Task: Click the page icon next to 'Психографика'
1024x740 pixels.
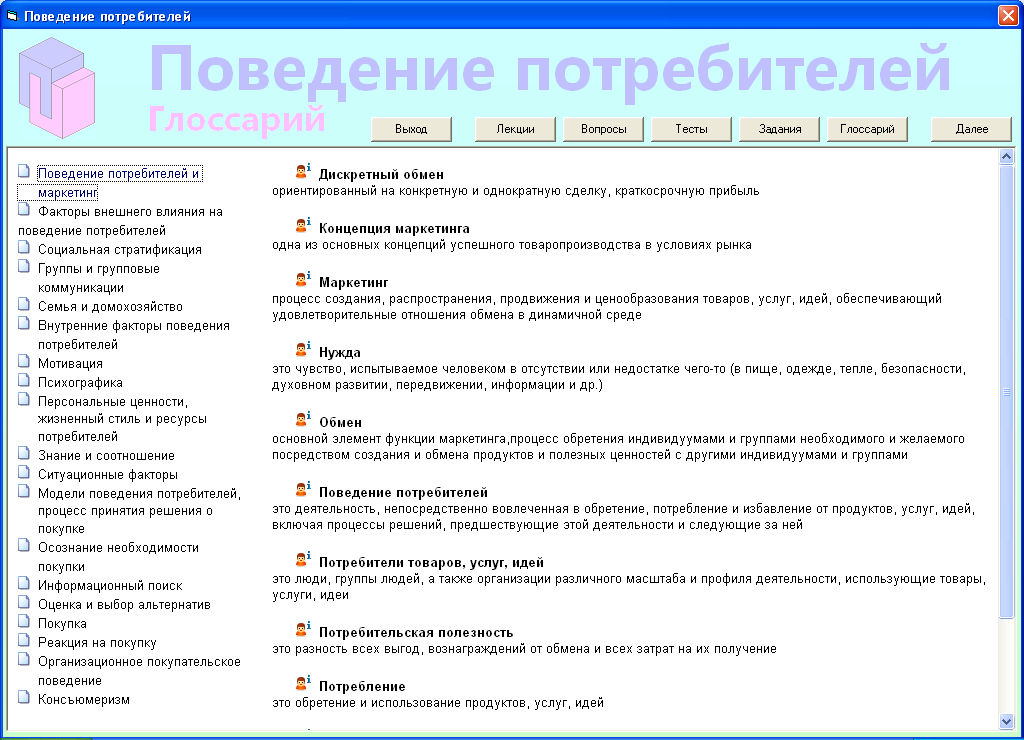Action: 24,379
